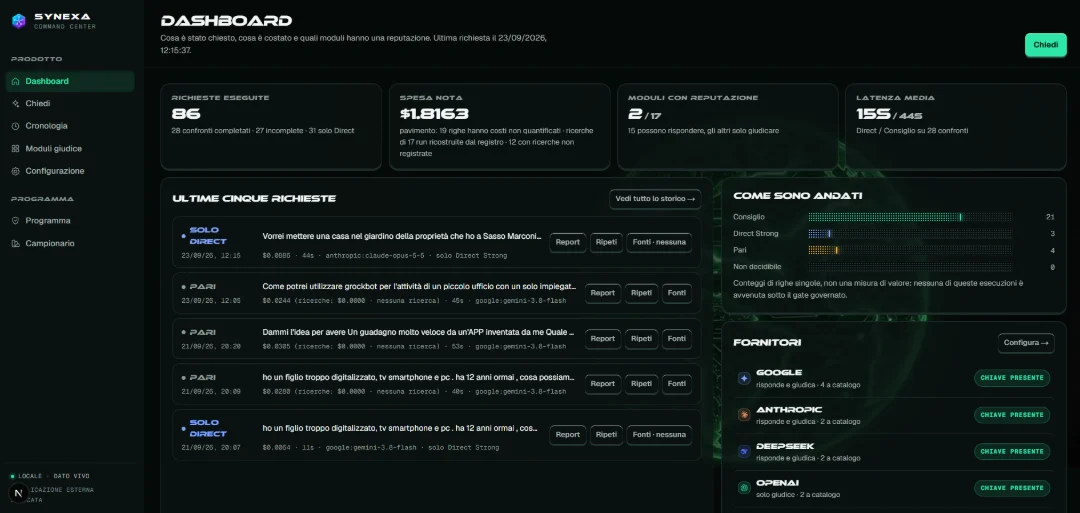This screenshot has height=513, width=1080.
Task: Click the Configura button in Fornitori
Action: coord(1026,343)
